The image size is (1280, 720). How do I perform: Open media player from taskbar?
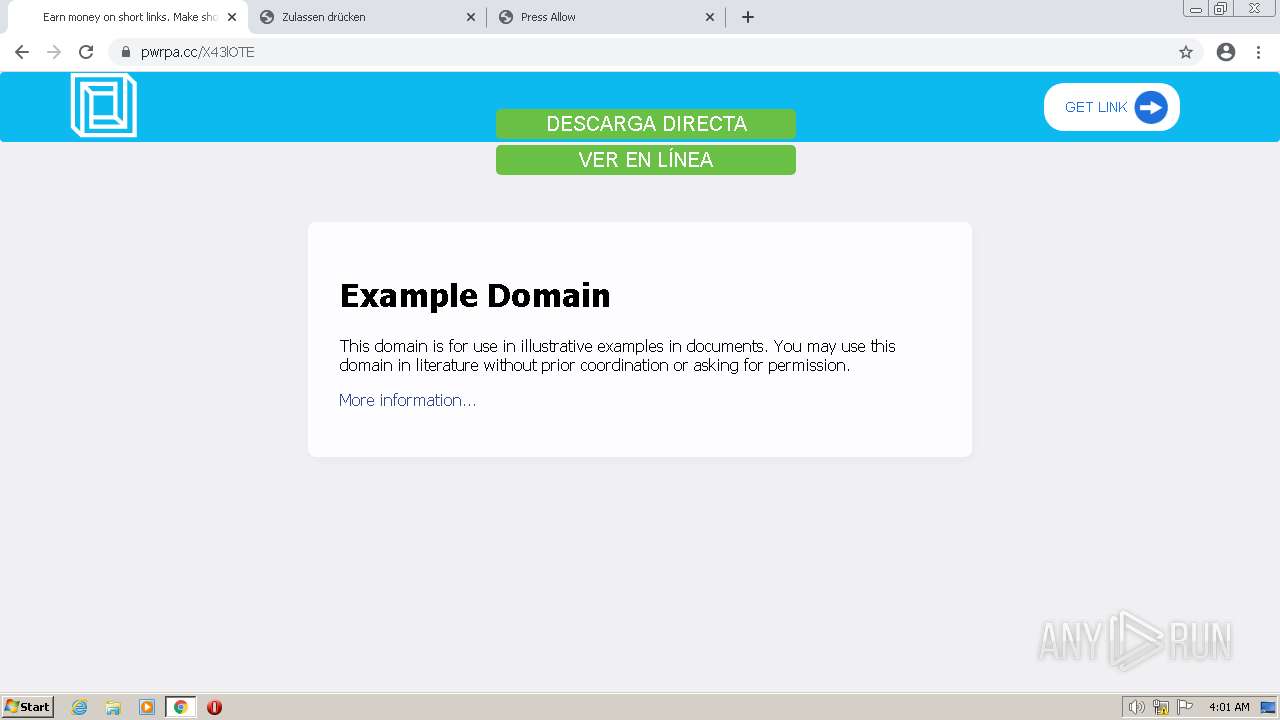click(147, 707)
